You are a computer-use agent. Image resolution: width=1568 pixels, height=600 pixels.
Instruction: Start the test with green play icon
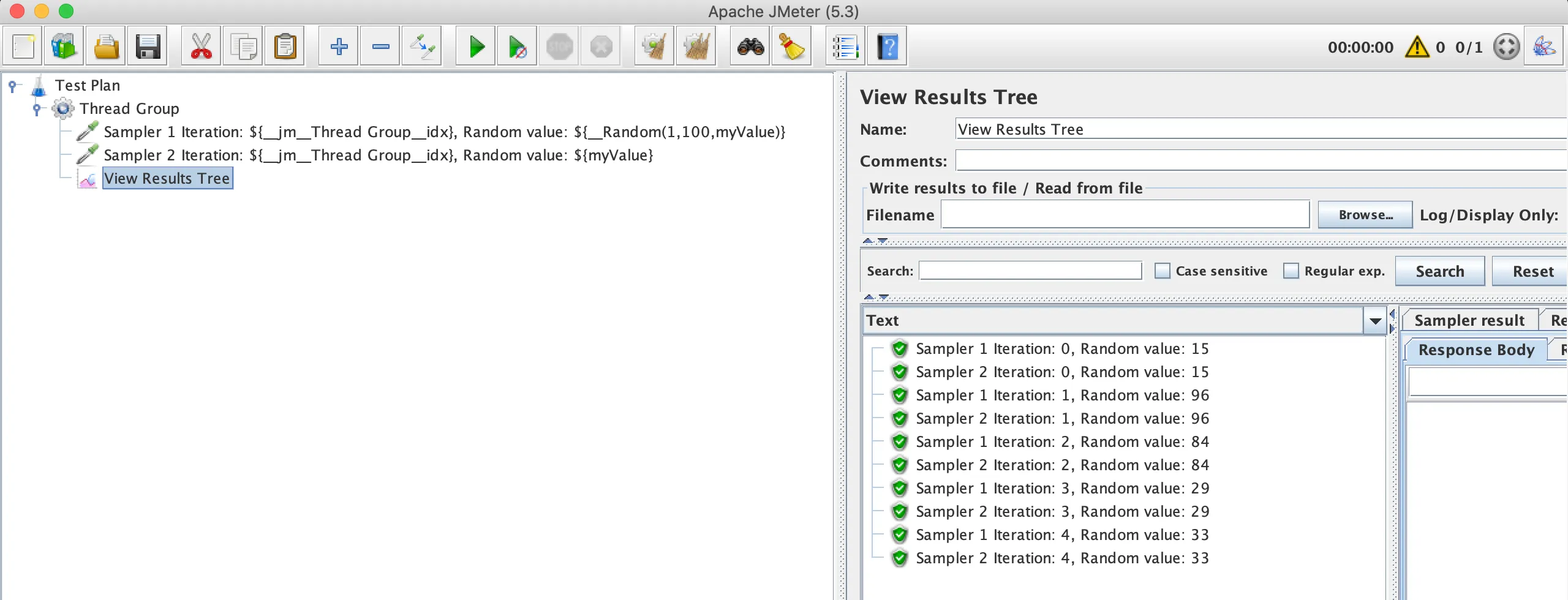(476, 47)
